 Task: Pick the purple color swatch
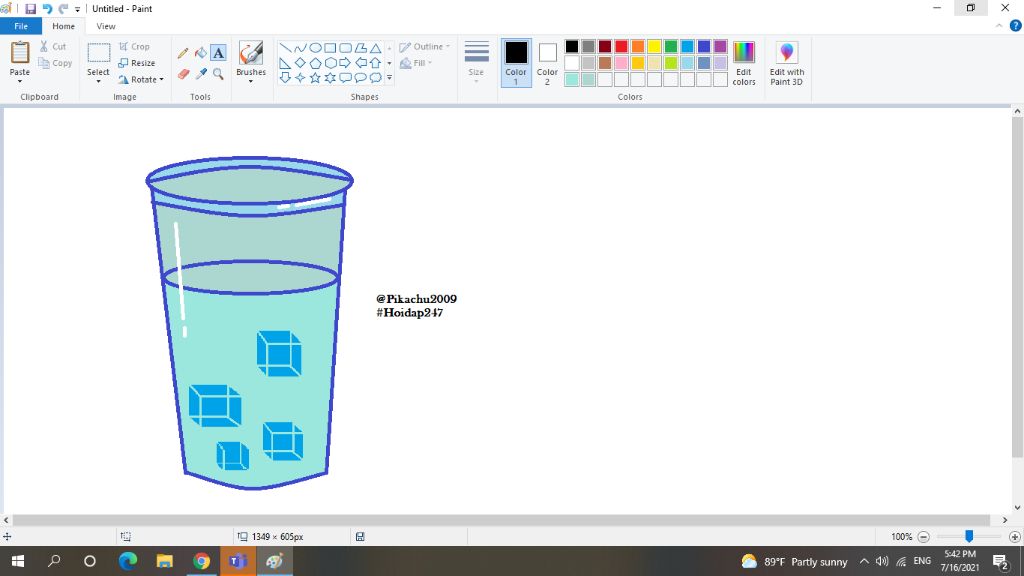point(720,46)
